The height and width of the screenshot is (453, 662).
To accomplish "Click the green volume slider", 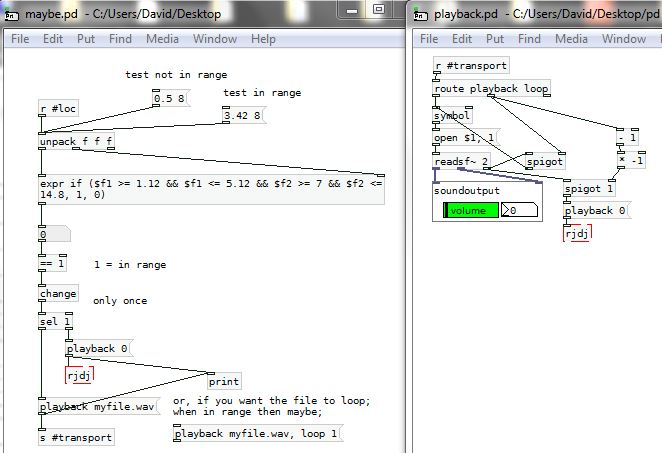I will pyautogui.click(x=471, y=210).
